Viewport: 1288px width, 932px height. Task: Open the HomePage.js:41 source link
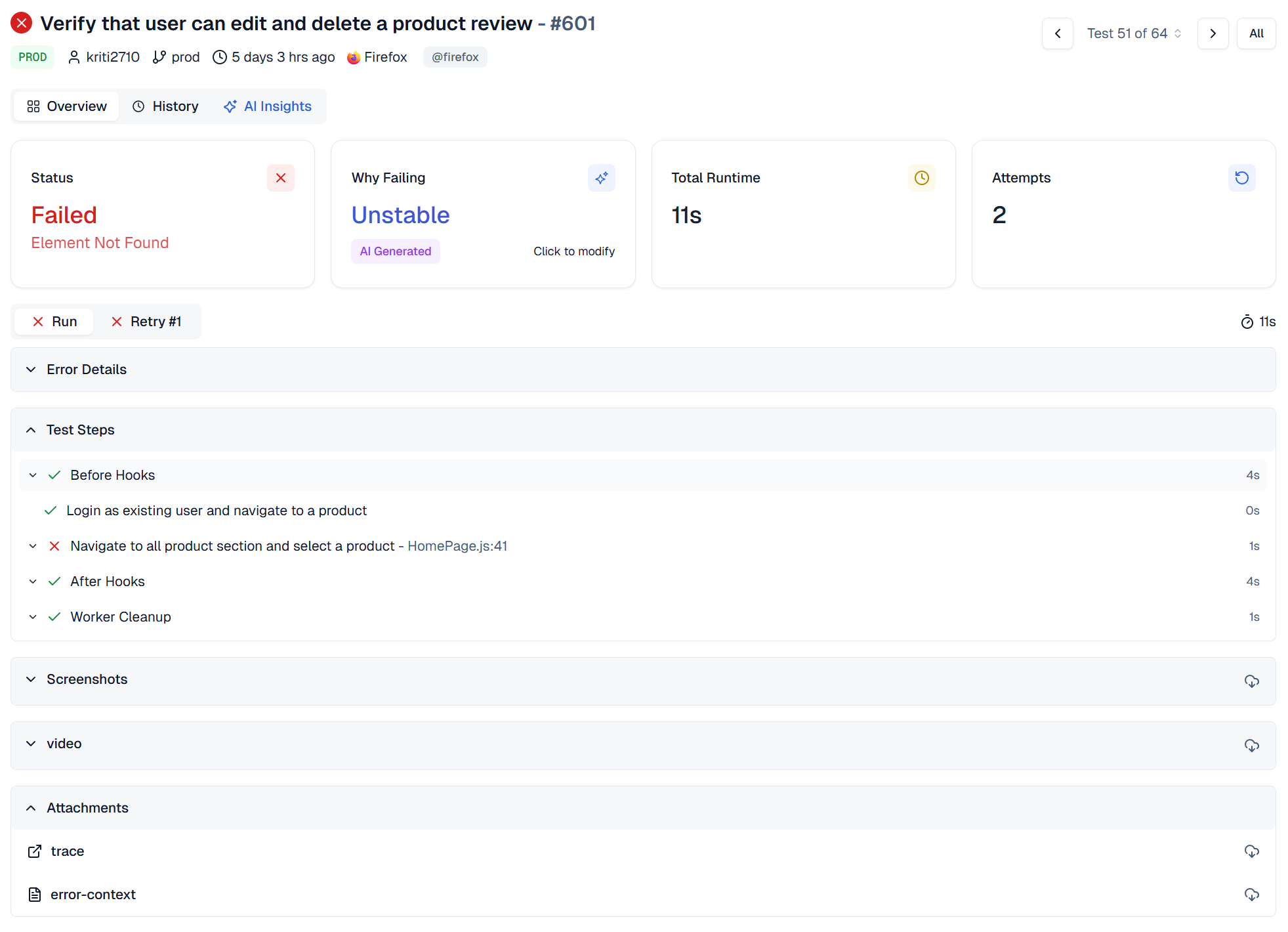pyautogui.click(x=457, y=546)
